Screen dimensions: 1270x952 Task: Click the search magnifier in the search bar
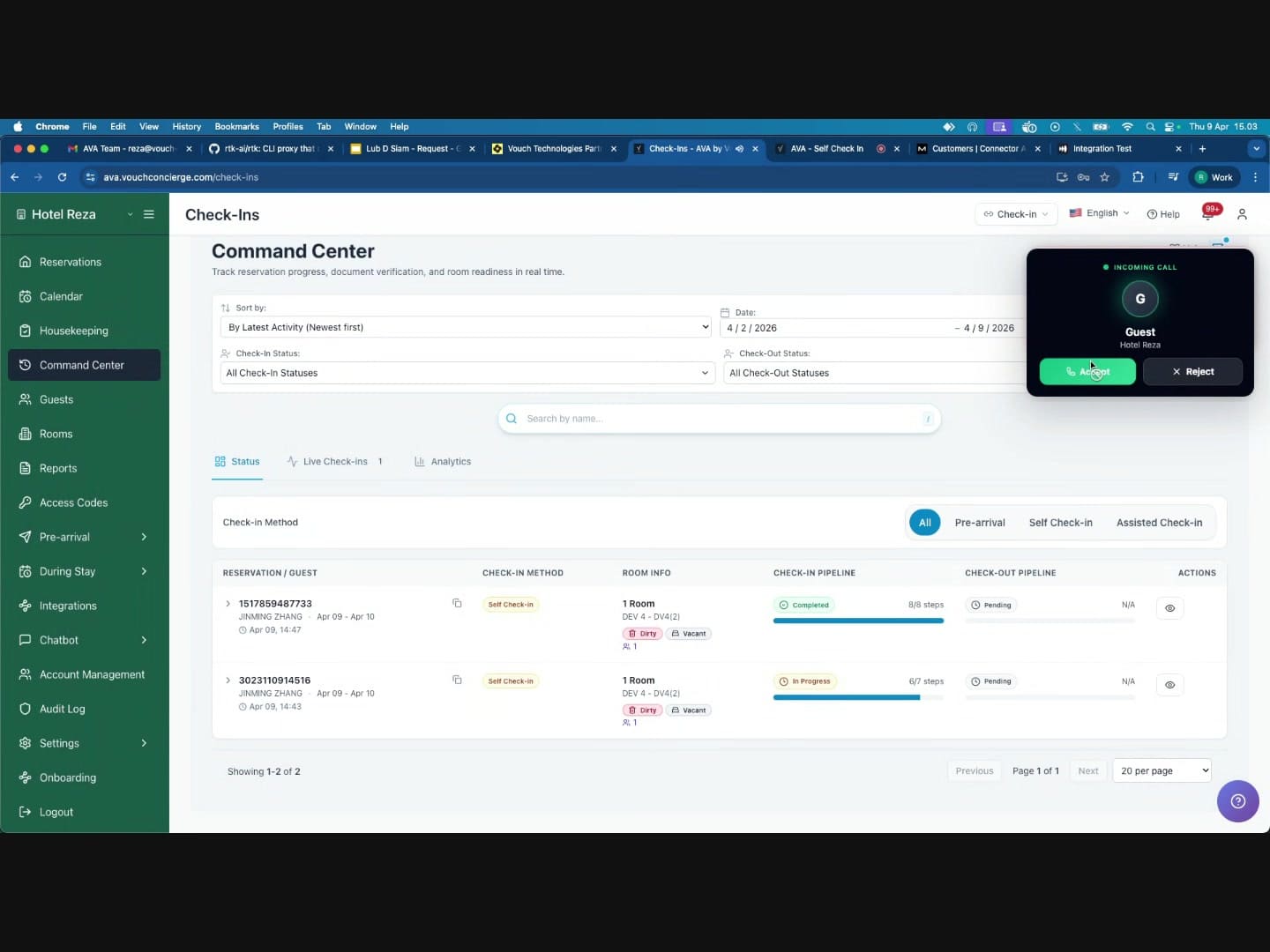point(512,418)
